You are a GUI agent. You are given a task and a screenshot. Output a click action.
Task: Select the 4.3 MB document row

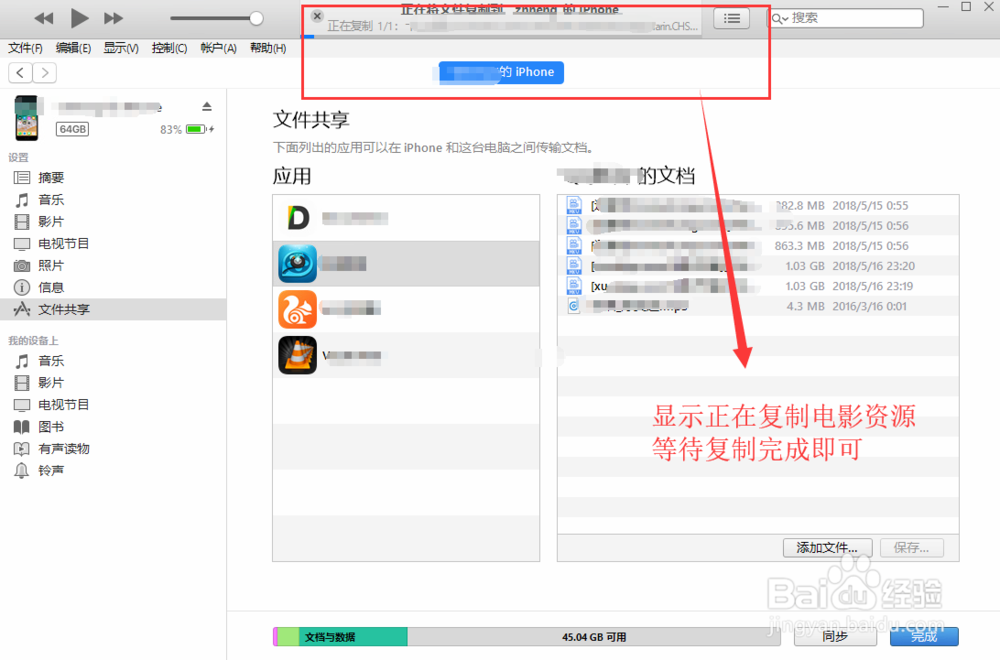(758, 306)
